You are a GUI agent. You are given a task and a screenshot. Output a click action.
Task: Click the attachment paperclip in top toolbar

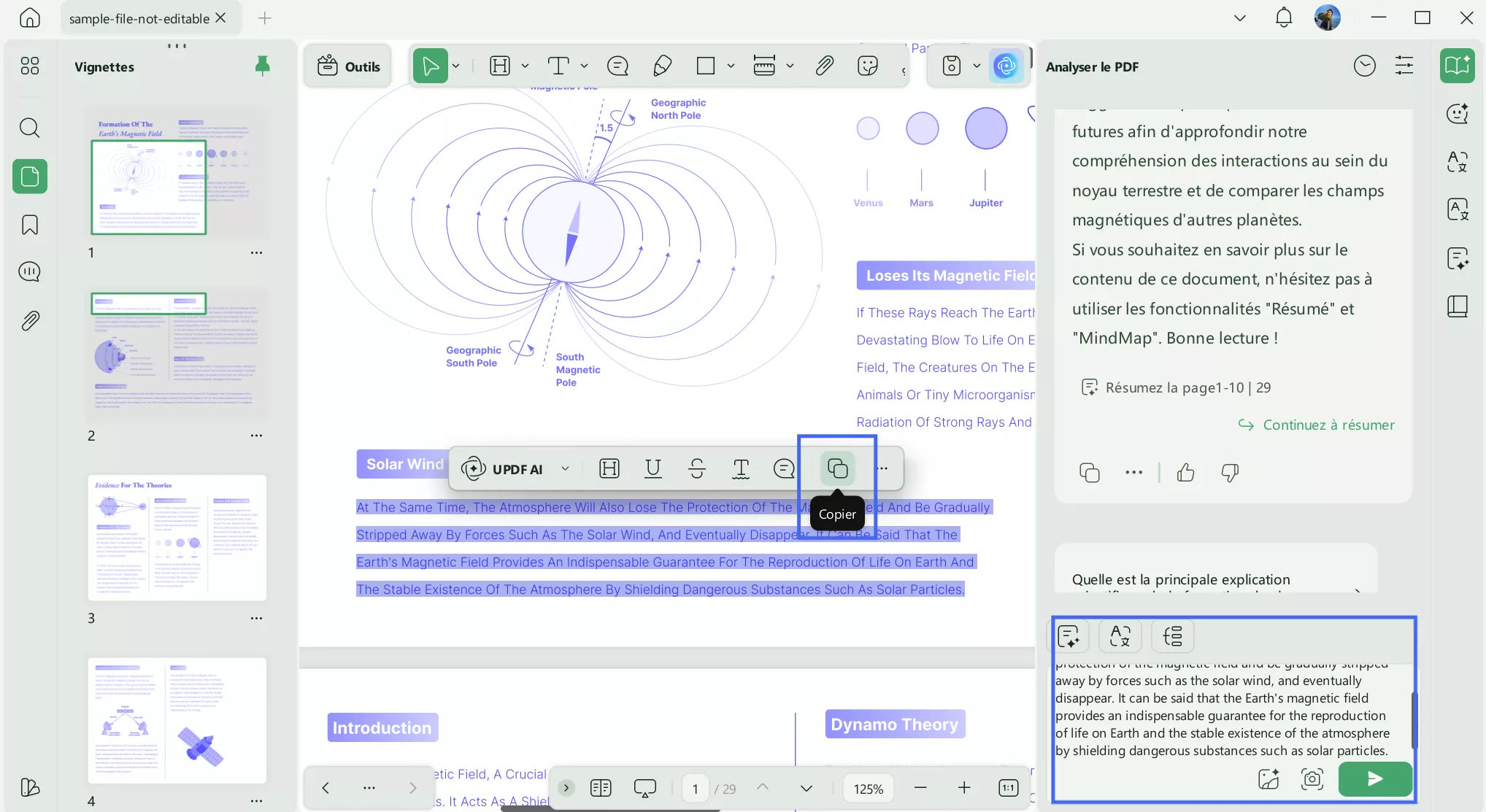pyautogui.click(x=824, y=66)
